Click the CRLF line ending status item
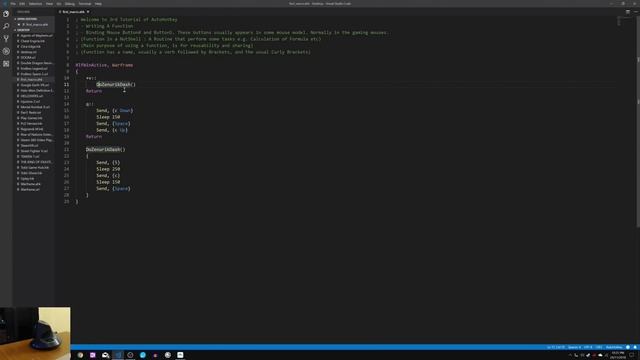 click(x=599, y=347)
